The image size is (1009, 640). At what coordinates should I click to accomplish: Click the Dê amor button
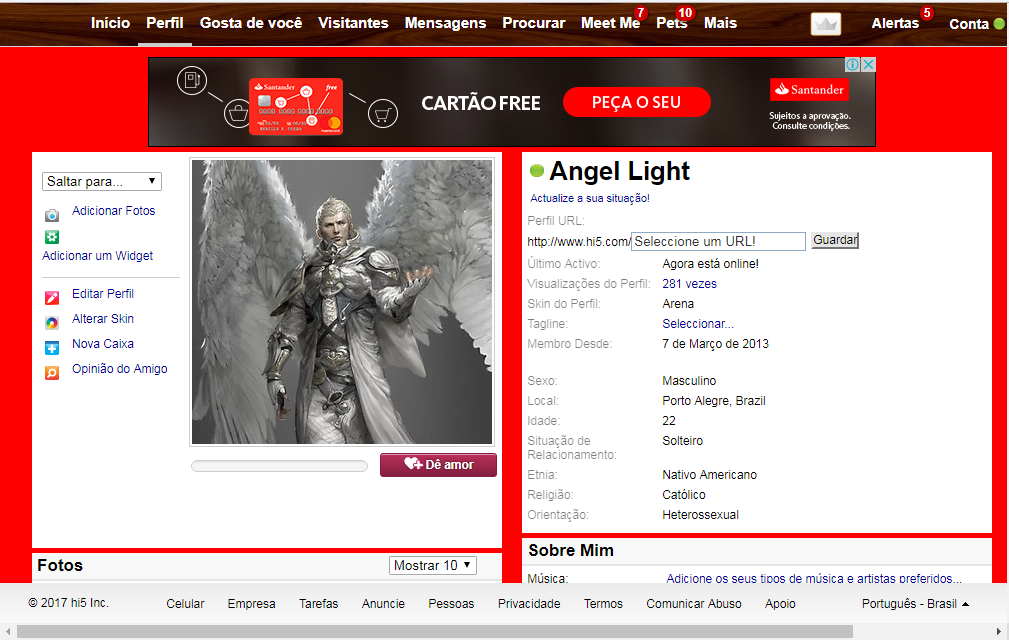tap(438, 464)
